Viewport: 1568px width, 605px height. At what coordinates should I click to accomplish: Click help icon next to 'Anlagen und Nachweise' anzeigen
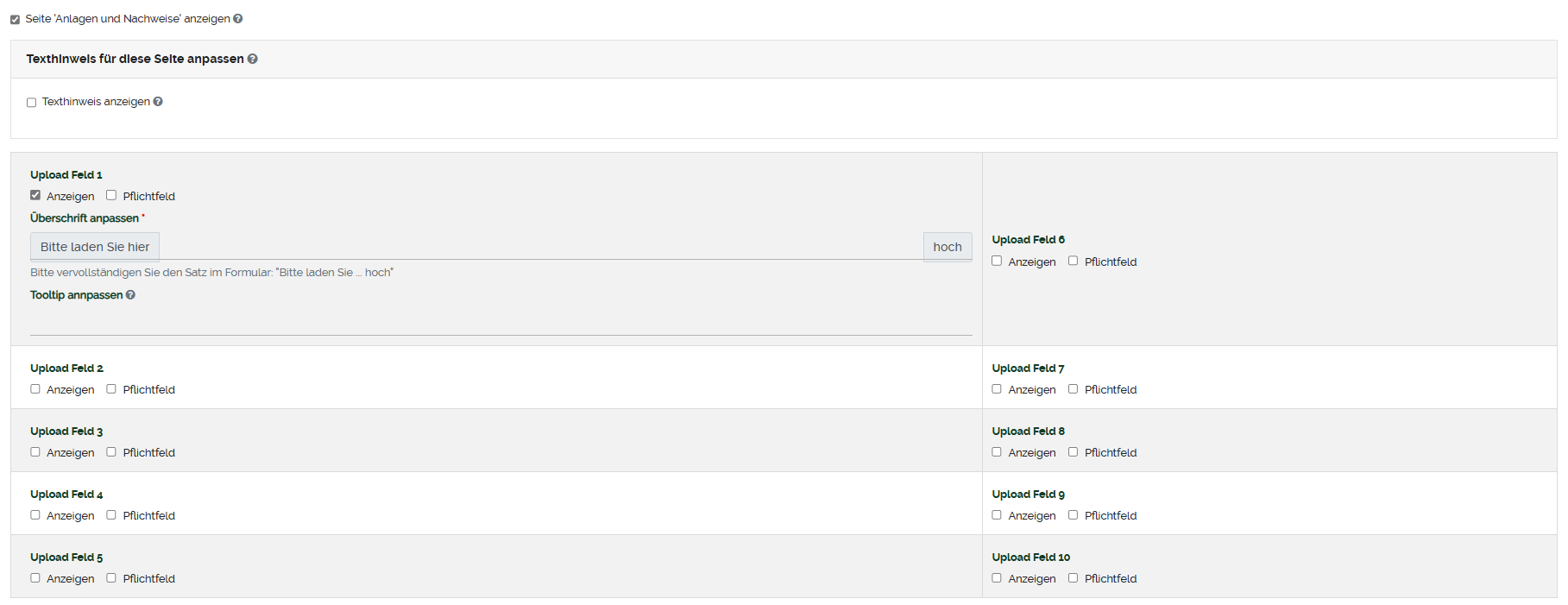click(238, 19)
